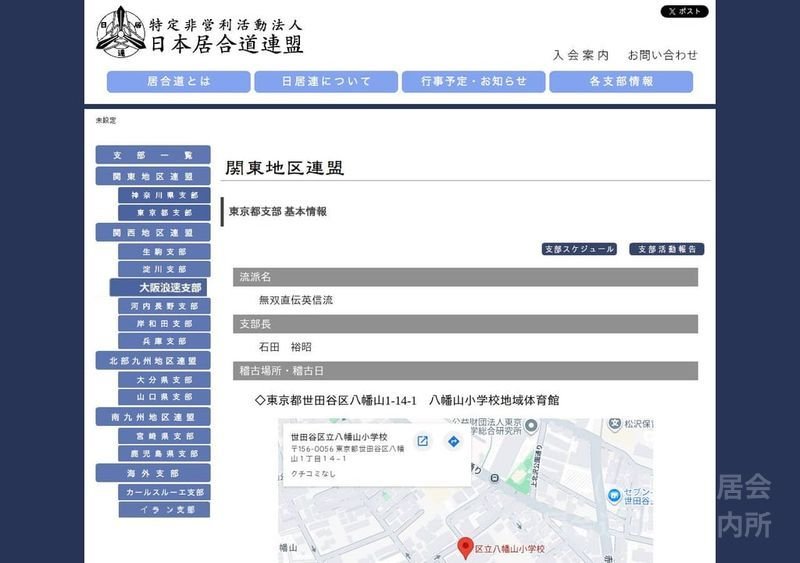Image resolution: width=800 pixels, height=563 pixels.
Task: Select 海外支部 in the sidebar
Action: (x=153, y=473)
